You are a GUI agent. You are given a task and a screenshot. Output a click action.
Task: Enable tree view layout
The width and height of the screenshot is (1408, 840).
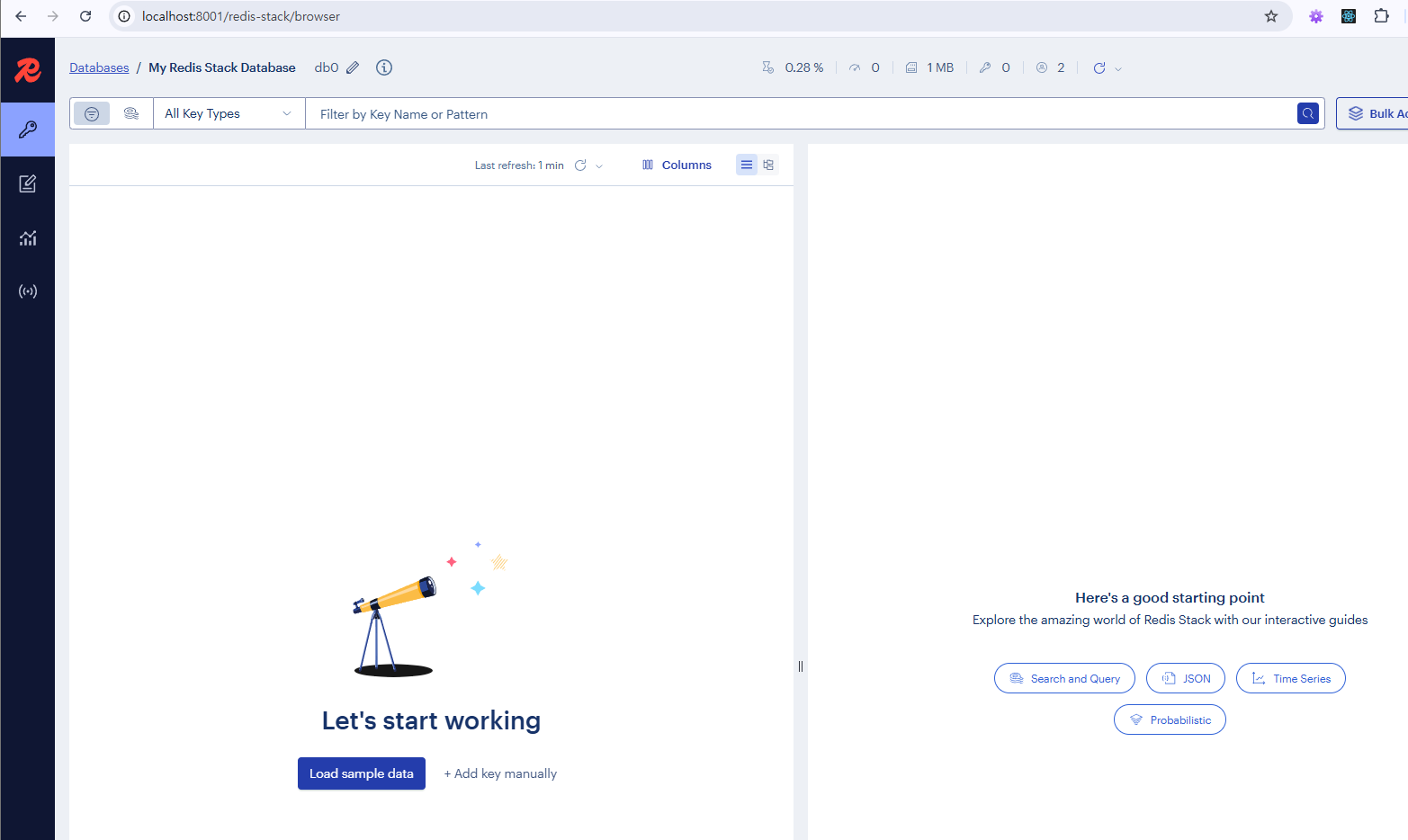click(768, 165)
